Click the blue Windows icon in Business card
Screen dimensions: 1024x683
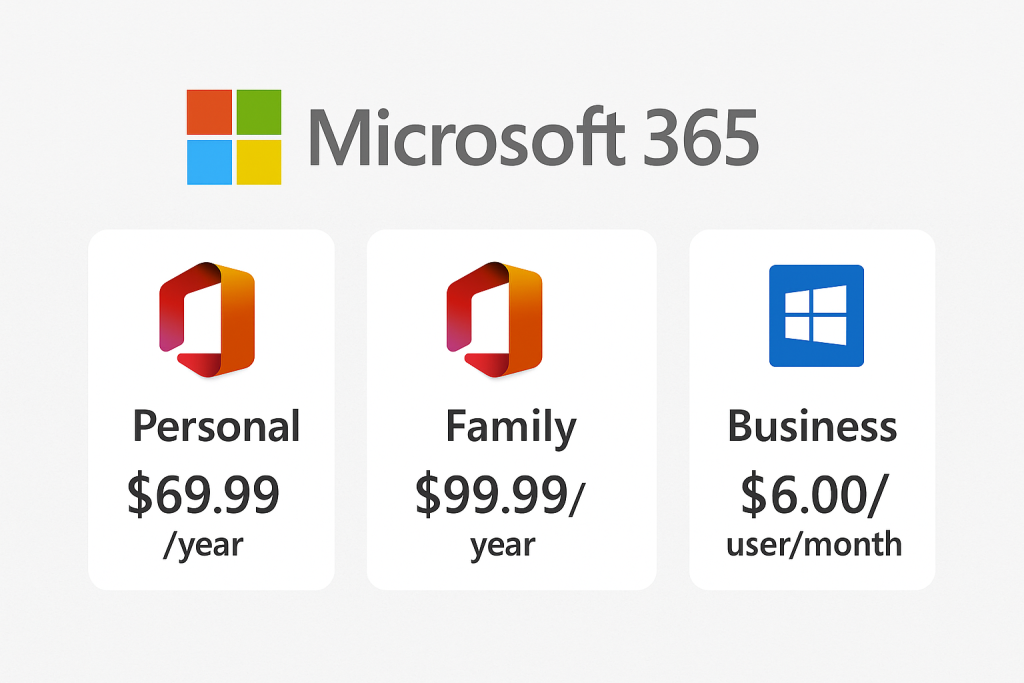click(x=815, y=315)
